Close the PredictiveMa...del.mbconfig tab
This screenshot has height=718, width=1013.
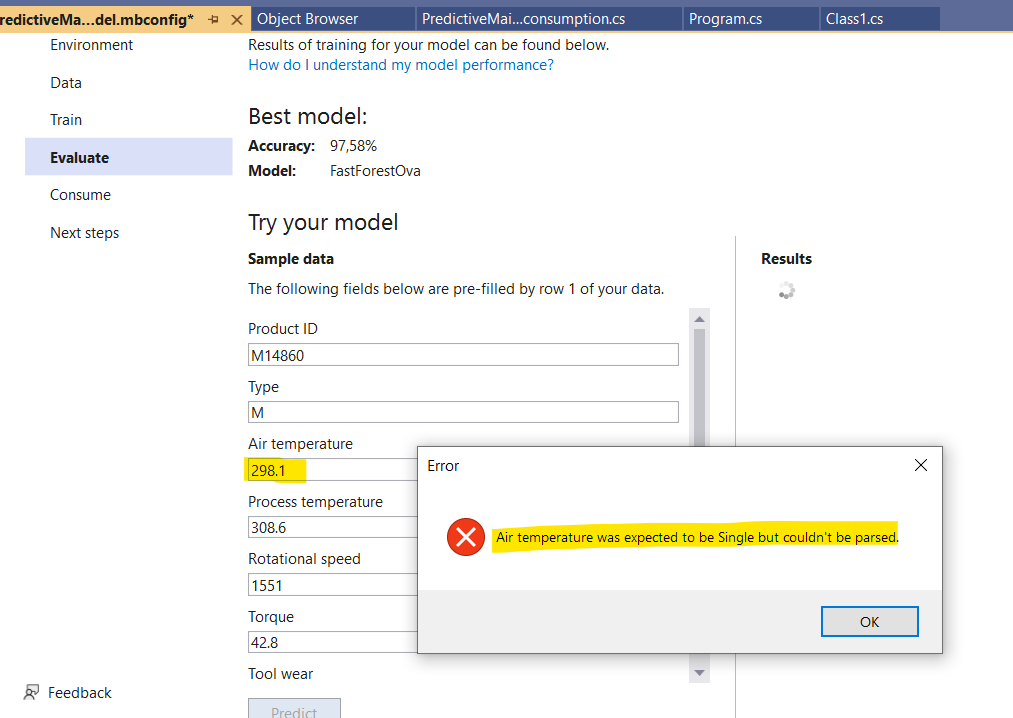click(237, 18)
